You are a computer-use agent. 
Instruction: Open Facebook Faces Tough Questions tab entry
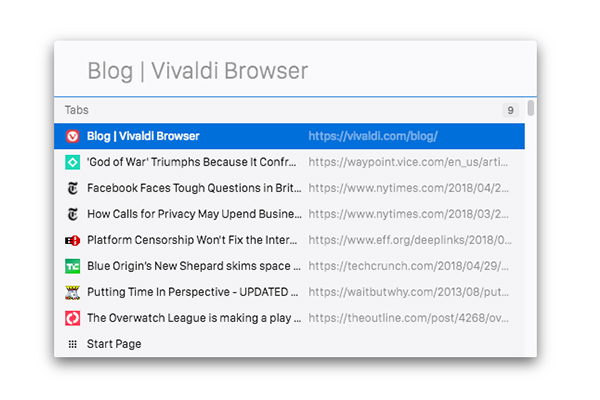(289, 188)
